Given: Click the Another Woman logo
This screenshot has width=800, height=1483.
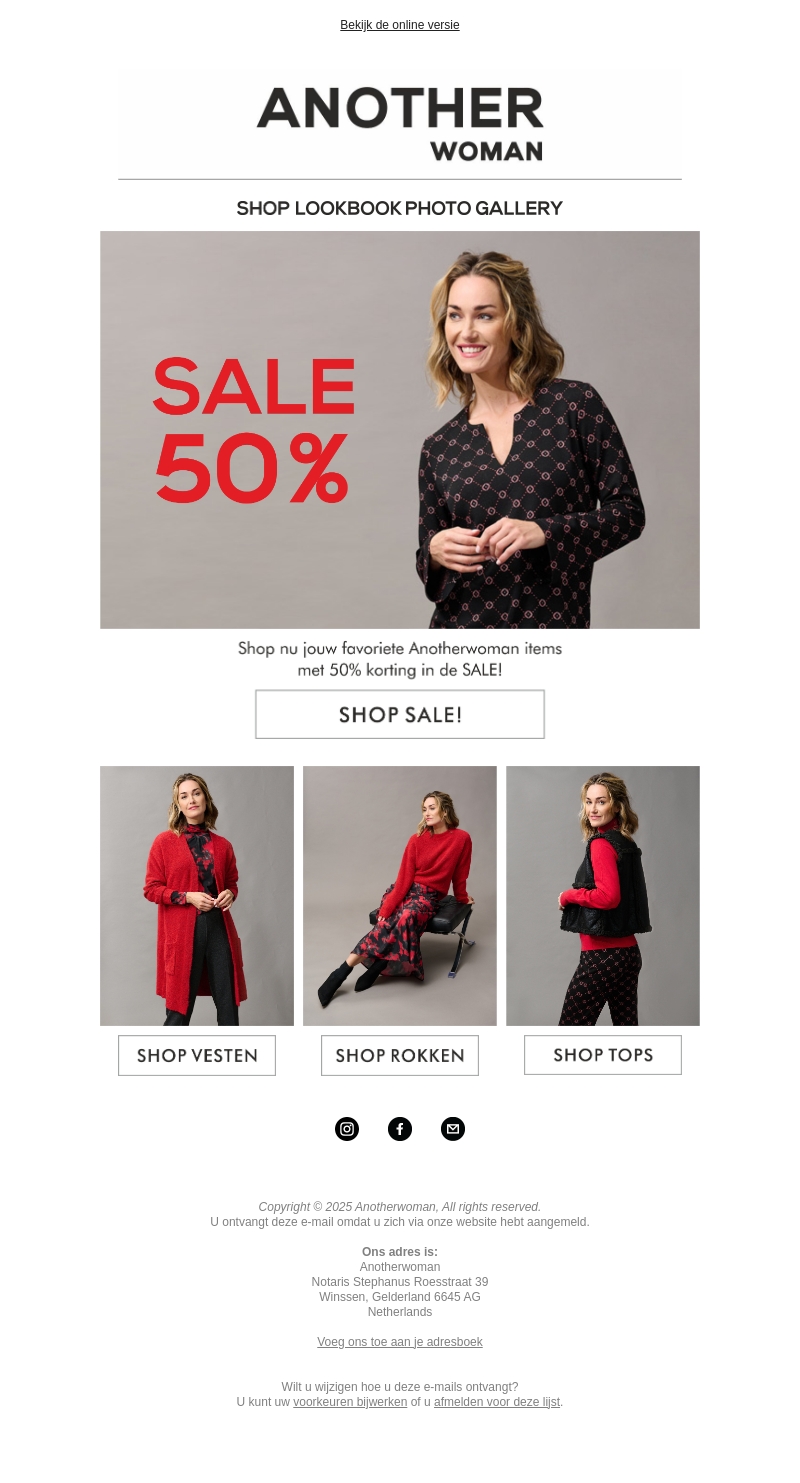Looking at the screenshot, I should [400, 124].
